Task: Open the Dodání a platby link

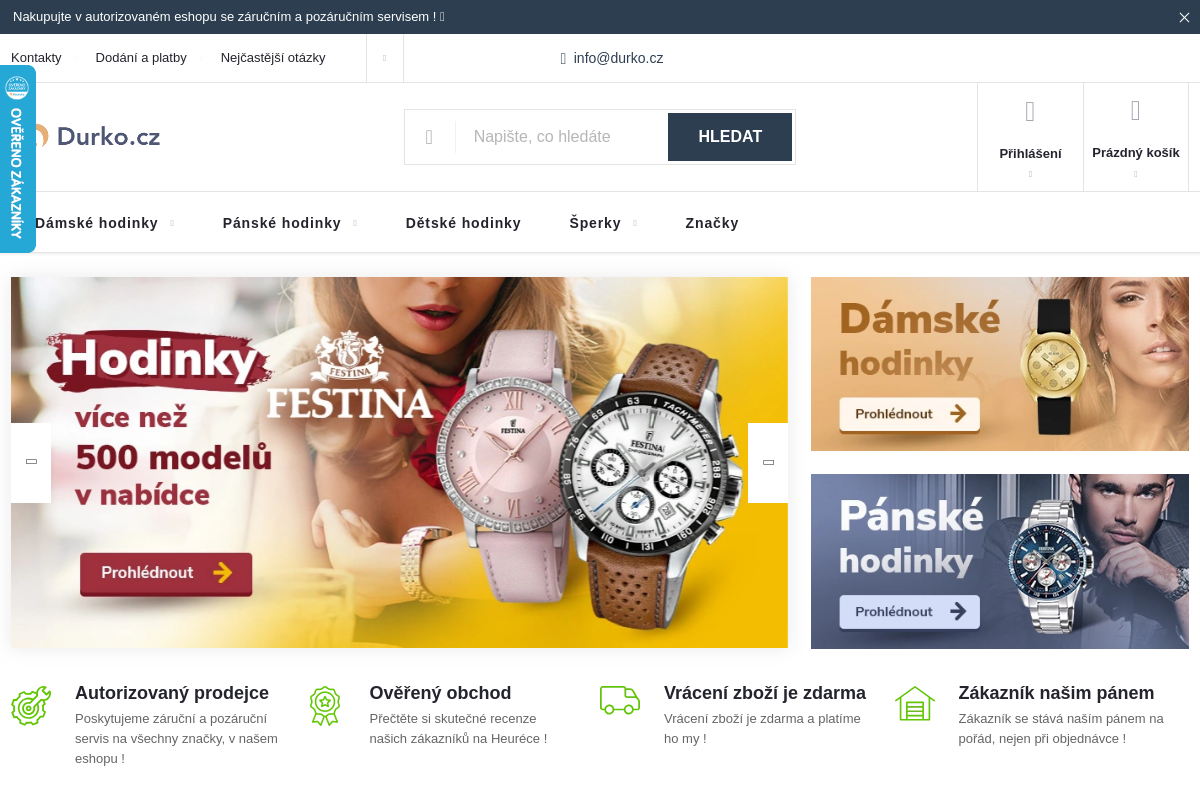Action: pos(141,58)
